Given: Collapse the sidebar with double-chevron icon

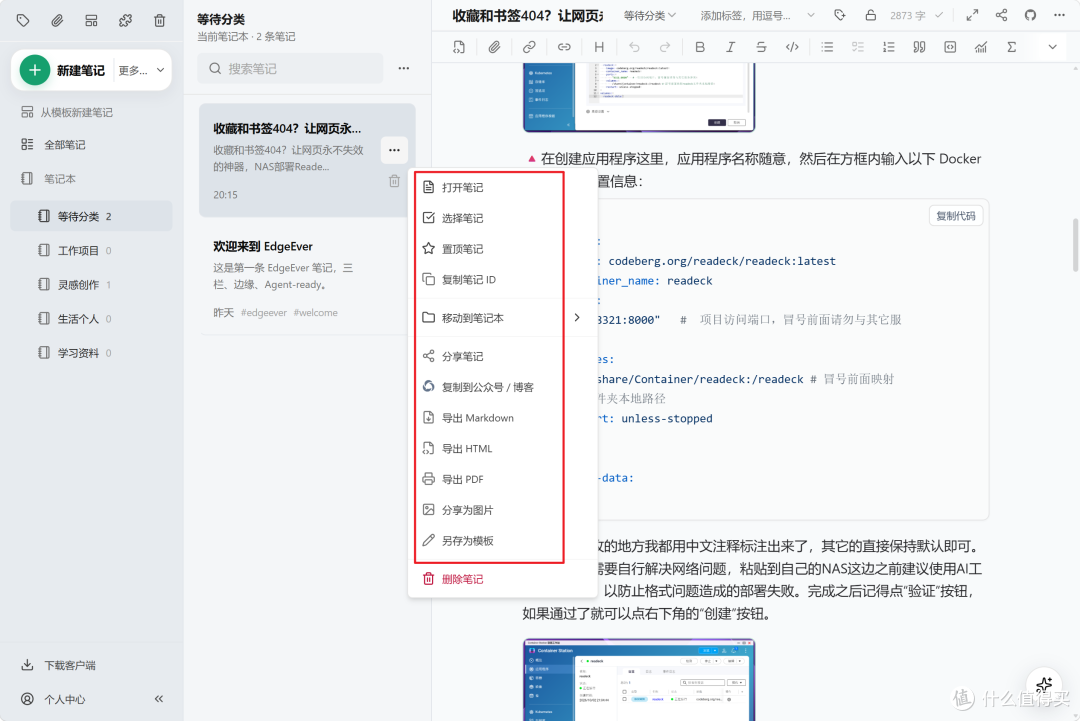Looking at the screenshot, I should pyautogui.click(x=159, y=699).
